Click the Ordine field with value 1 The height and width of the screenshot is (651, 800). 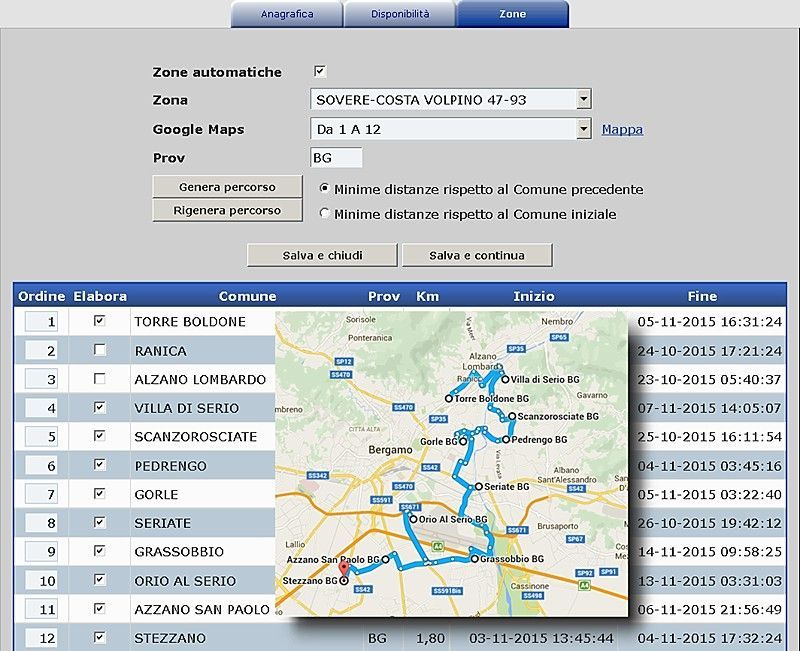(x=41, y=321)
